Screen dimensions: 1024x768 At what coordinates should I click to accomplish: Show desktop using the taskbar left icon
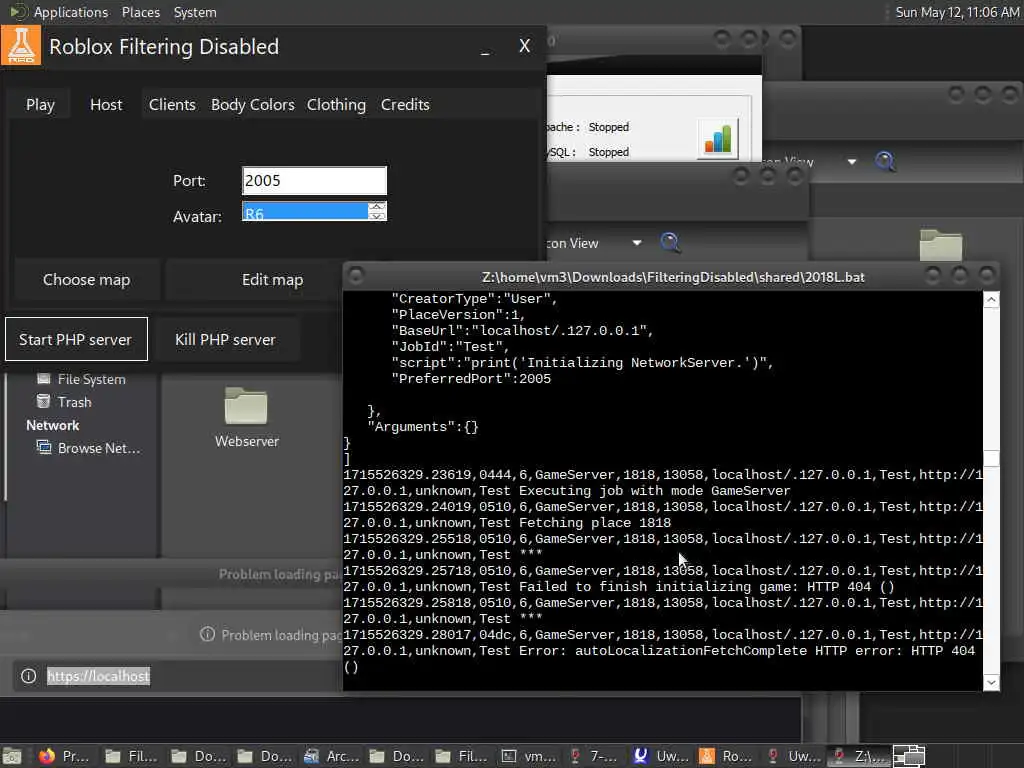pyautogui.click(x=12, y=756)
